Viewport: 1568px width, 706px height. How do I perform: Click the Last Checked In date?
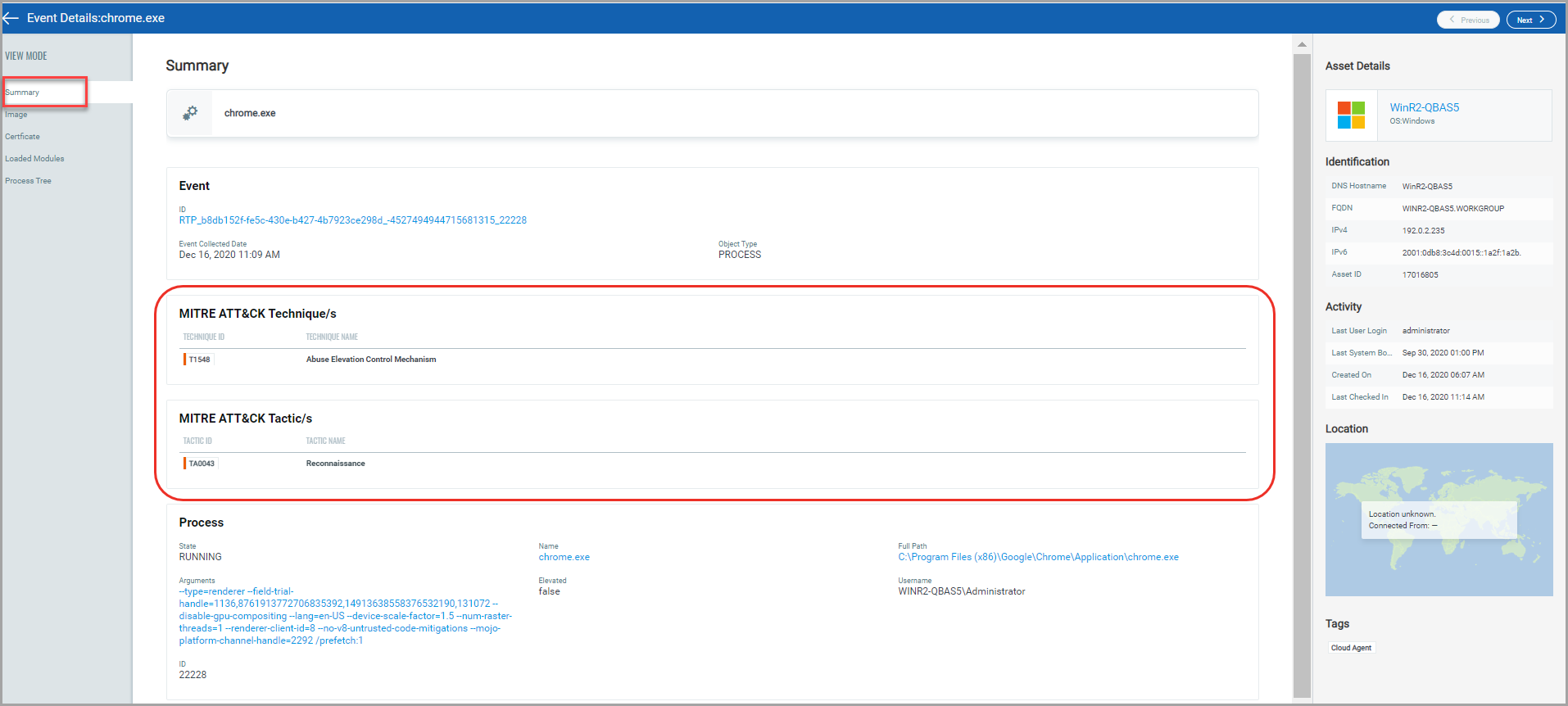pyautogui.click(x=1443, y=397)
